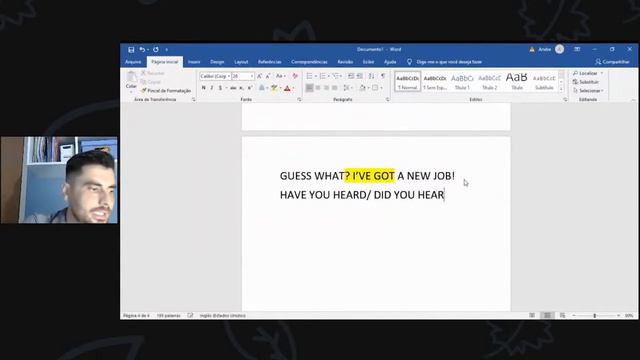
Task: Set center text alignment
Action: tap(318, 88)
